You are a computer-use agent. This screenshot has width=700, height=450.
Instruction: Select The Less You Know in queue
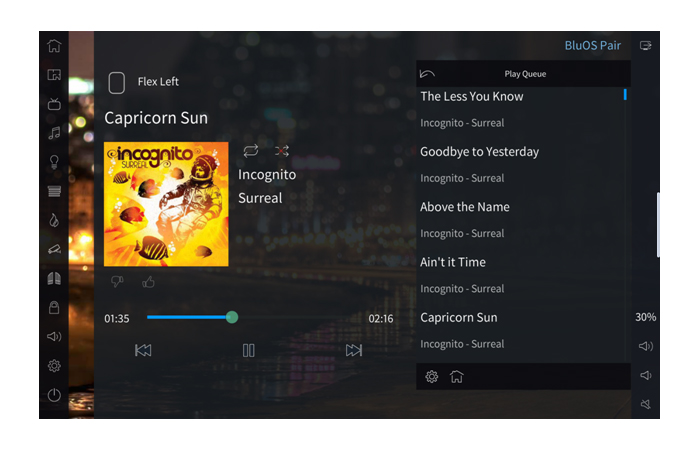(521, 109)
